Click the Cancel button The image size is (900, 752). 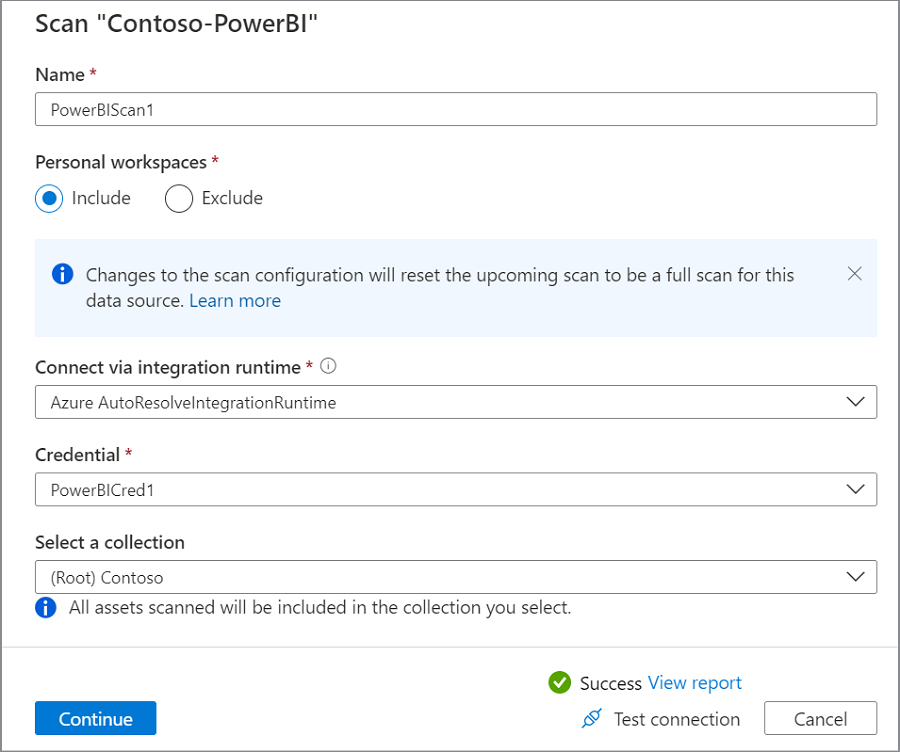point(820,719)
